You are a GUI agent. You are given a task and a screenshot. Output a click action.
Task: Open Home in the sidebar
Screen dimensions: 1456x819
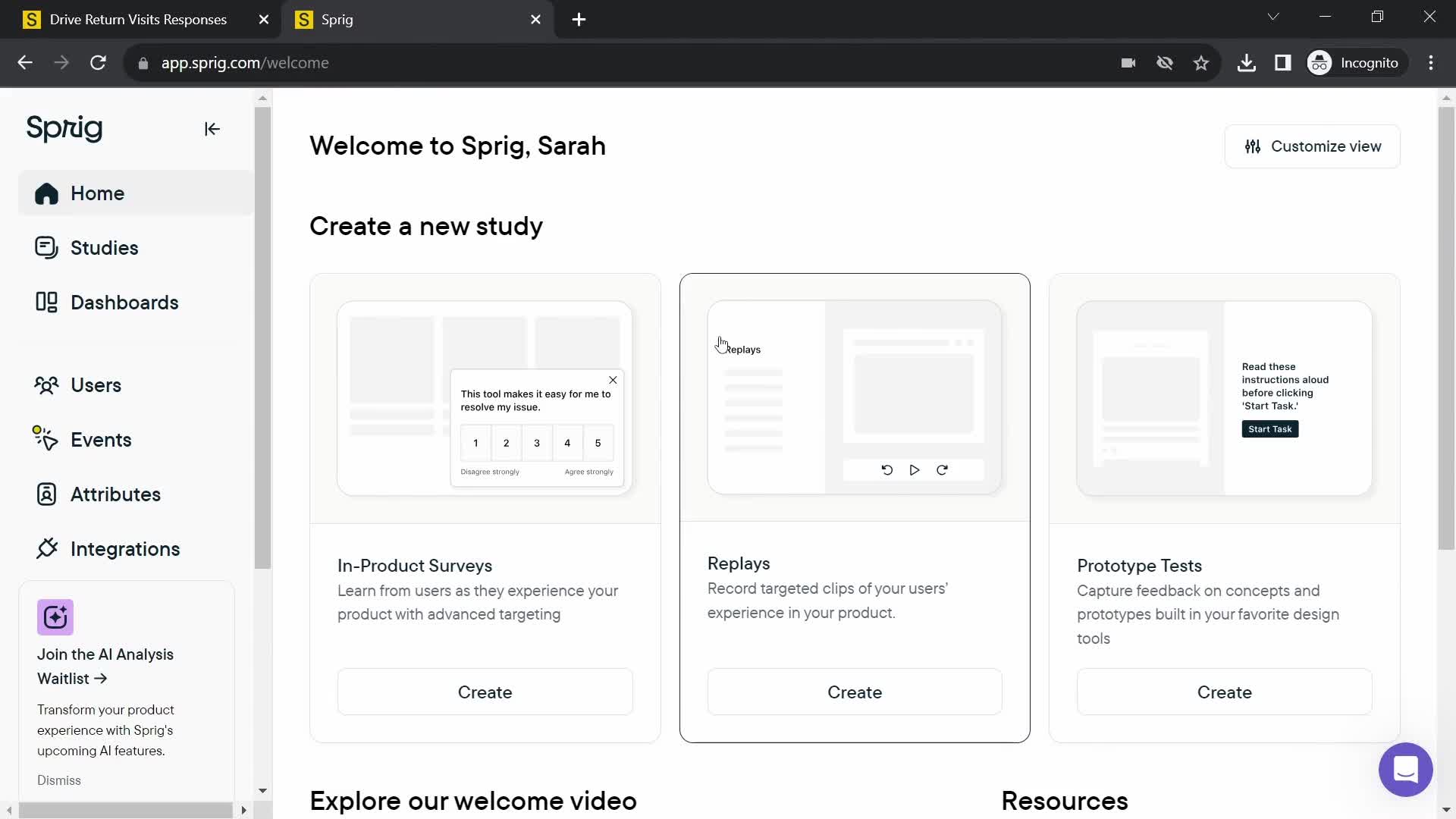136,193
